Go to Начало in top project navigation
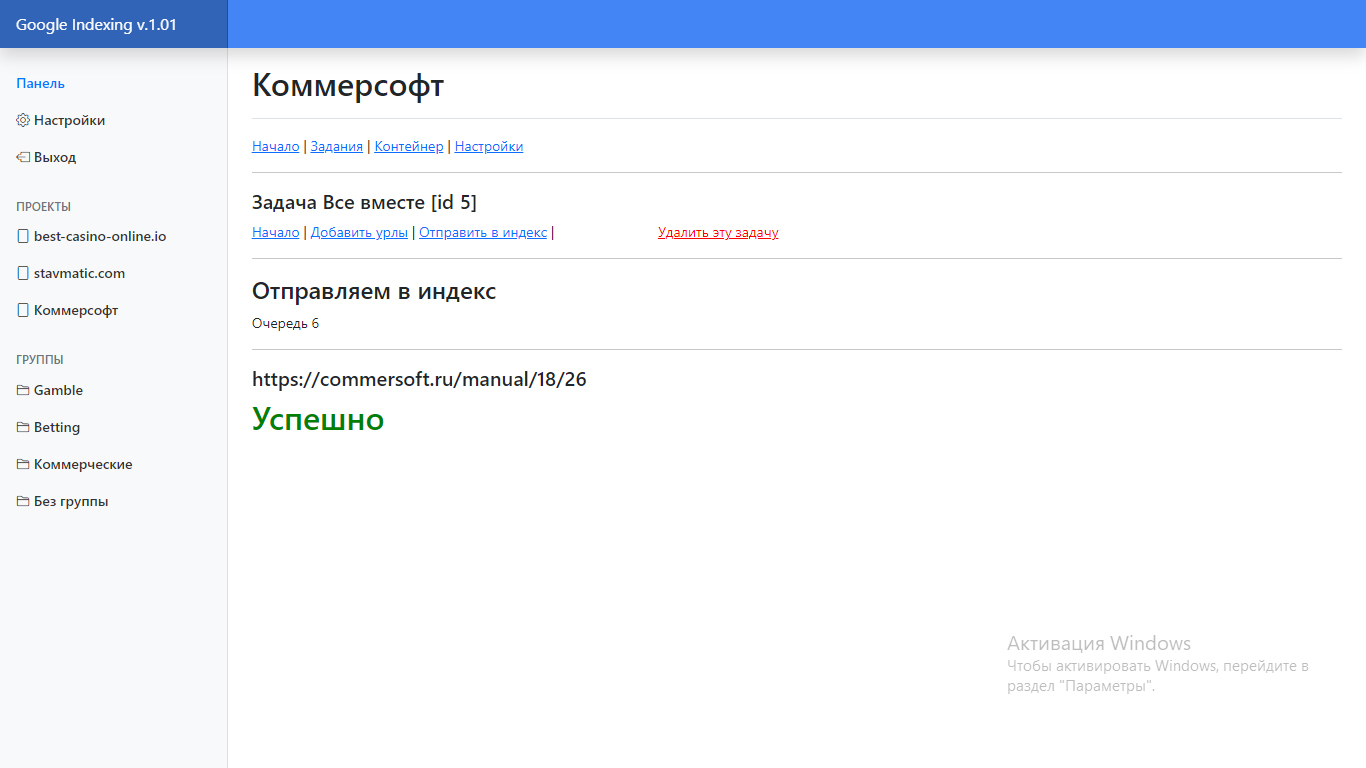1366x768 pixels. (276, 146)
